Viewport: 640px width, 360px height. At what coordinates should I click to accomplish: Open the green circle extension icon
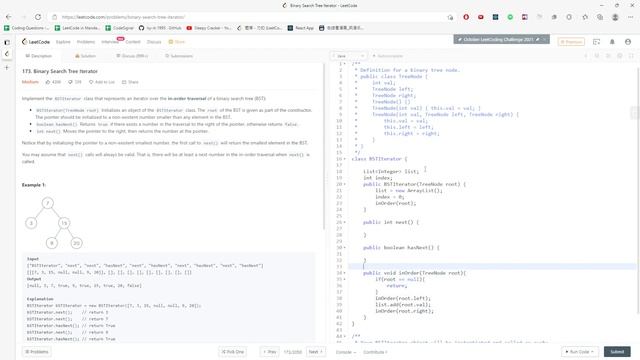(510, 17)
